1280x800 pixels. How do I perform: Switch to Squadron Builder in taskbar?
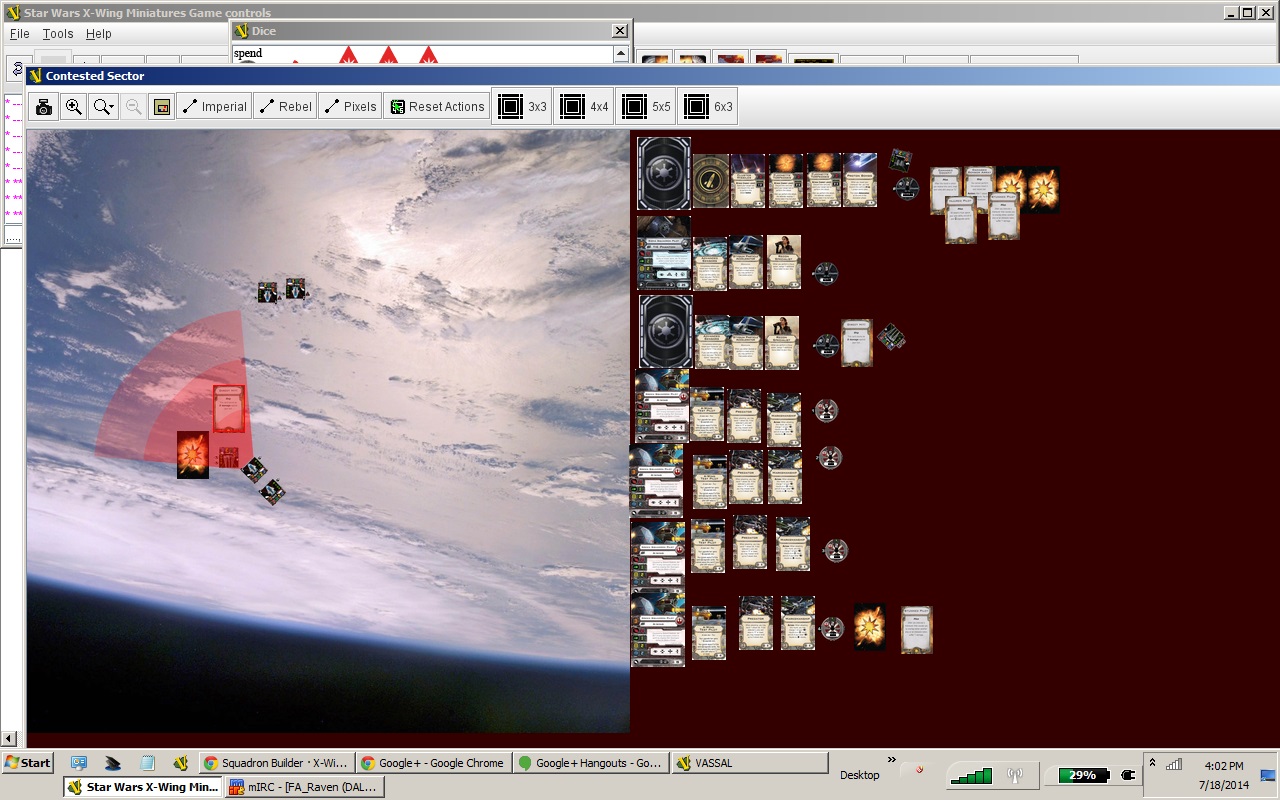(275, 763)
